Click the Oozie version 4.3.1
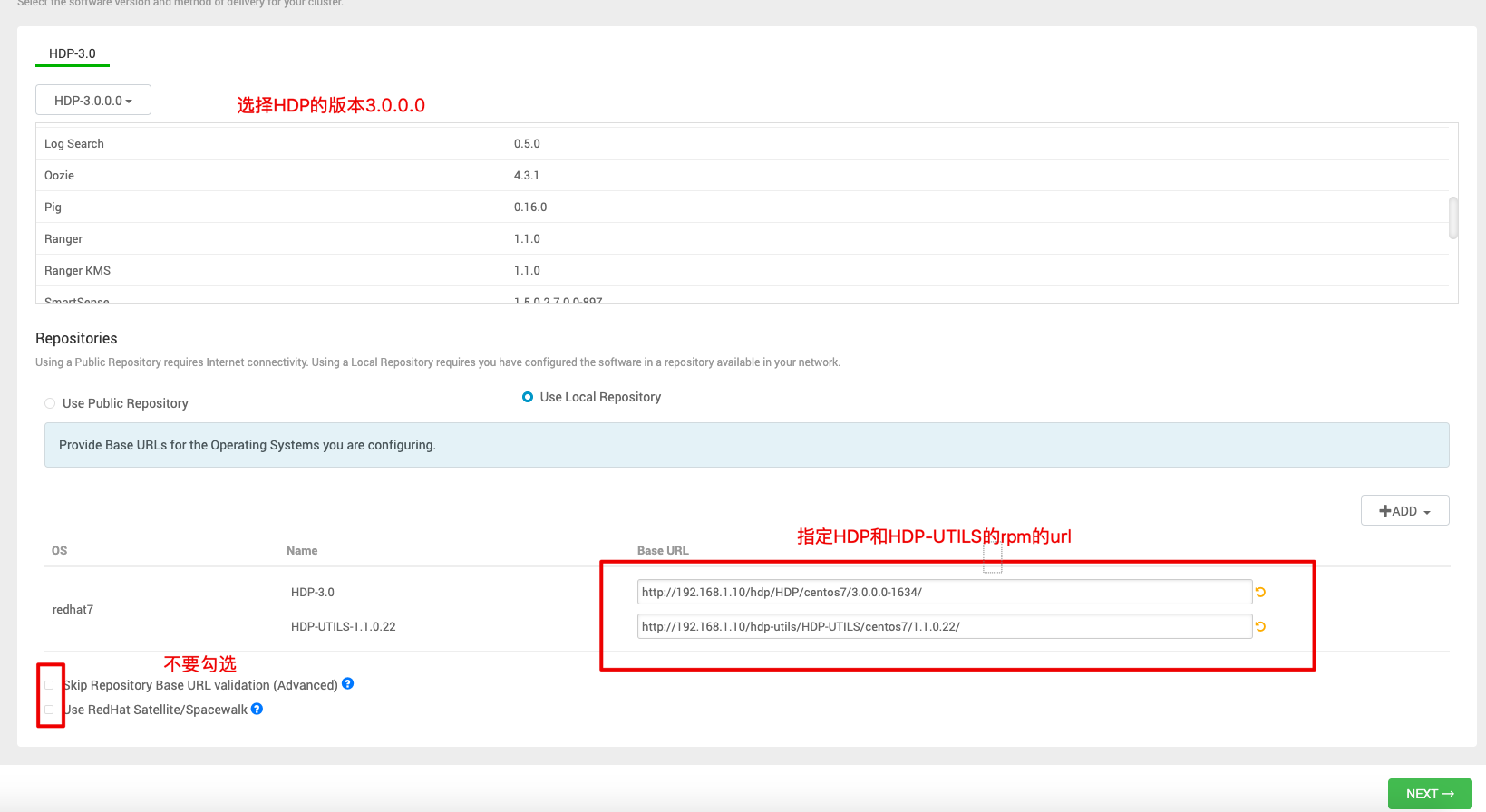Image resolution: width=1486 pixels, height=812 pixels. tap(527, 175)
